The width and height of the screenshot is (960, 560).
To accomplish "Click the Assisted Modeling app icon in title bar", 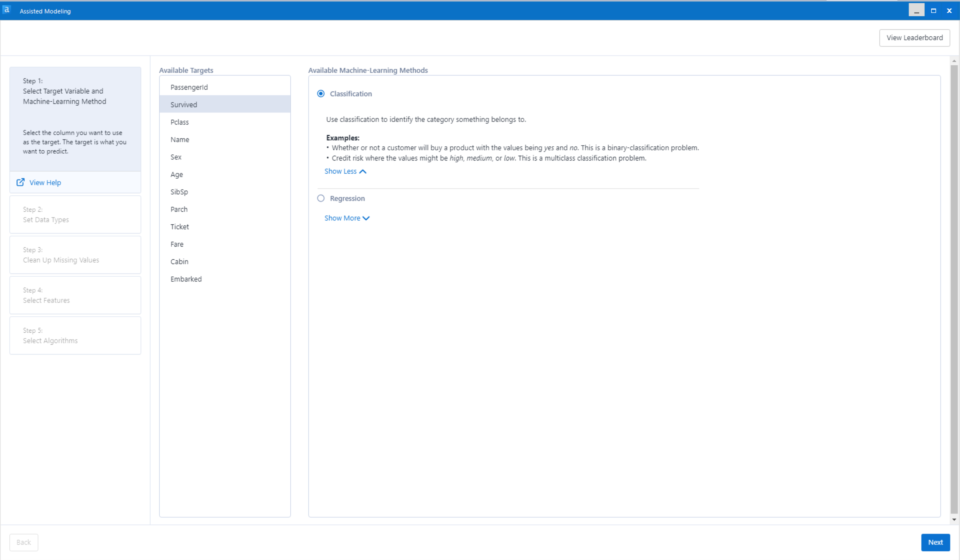I will (6, 10).
